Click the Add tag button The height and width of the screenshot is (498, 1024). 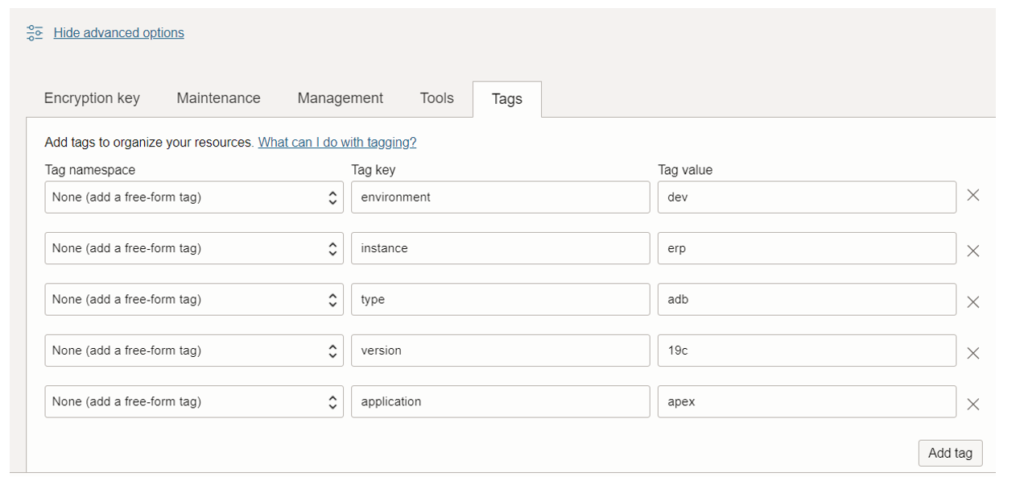[x=950, y=453]
